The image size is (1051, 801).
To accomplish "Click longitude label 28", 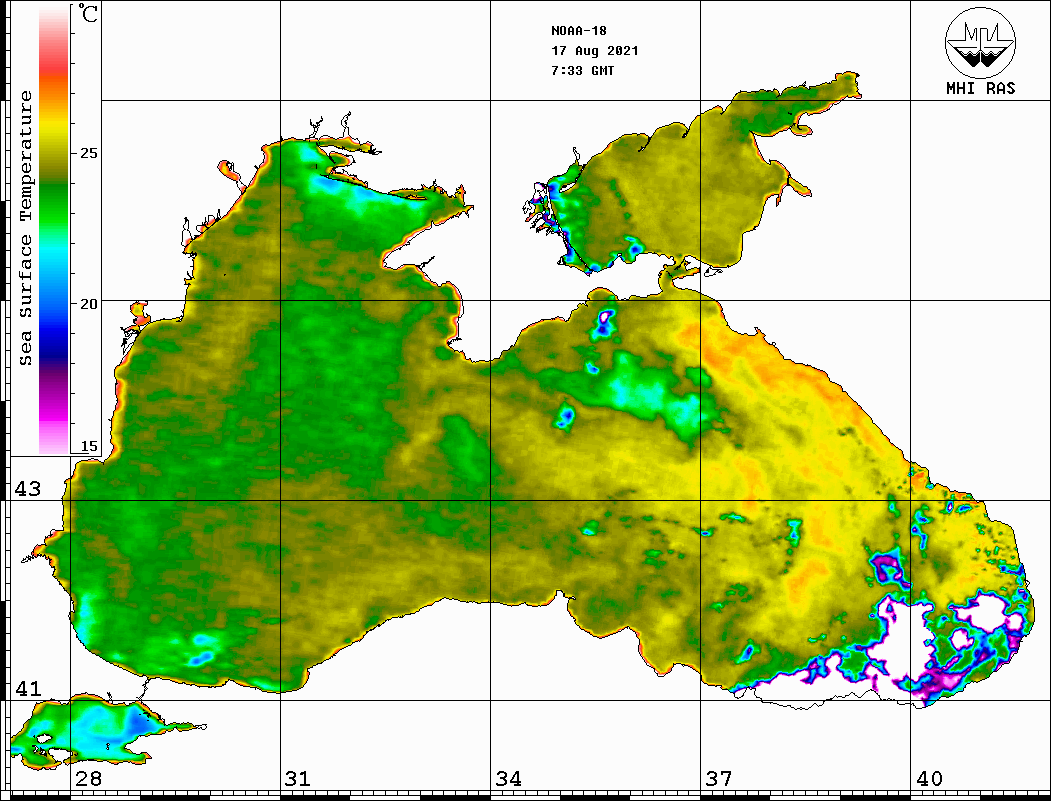I will (88, 778).
